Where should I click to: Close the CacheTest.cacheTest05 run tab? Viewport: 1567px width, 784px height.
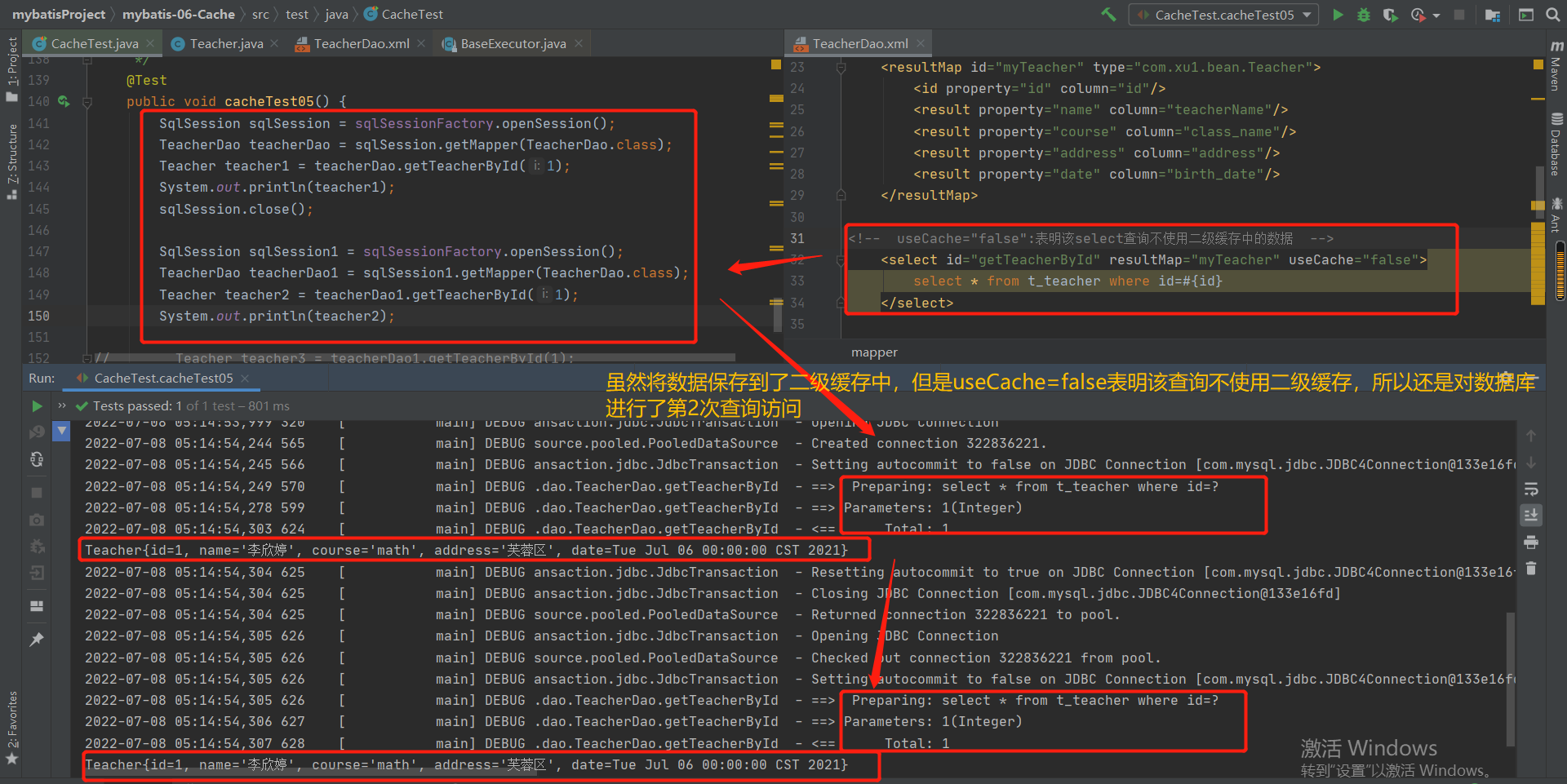coord(245,378)
